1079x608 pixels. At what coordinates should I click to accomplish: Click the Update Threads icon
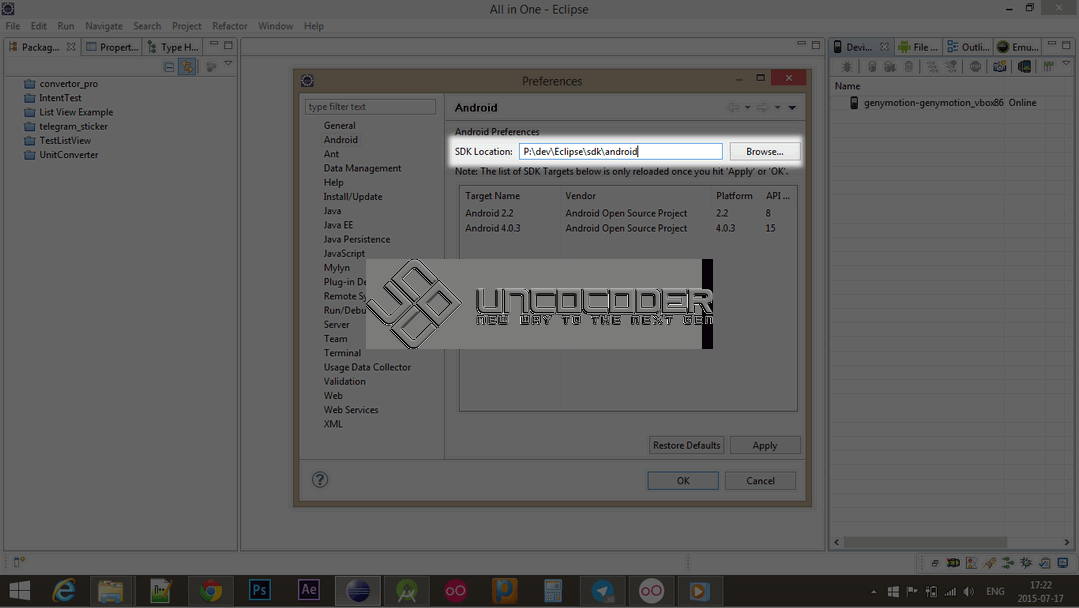[932, 67]
